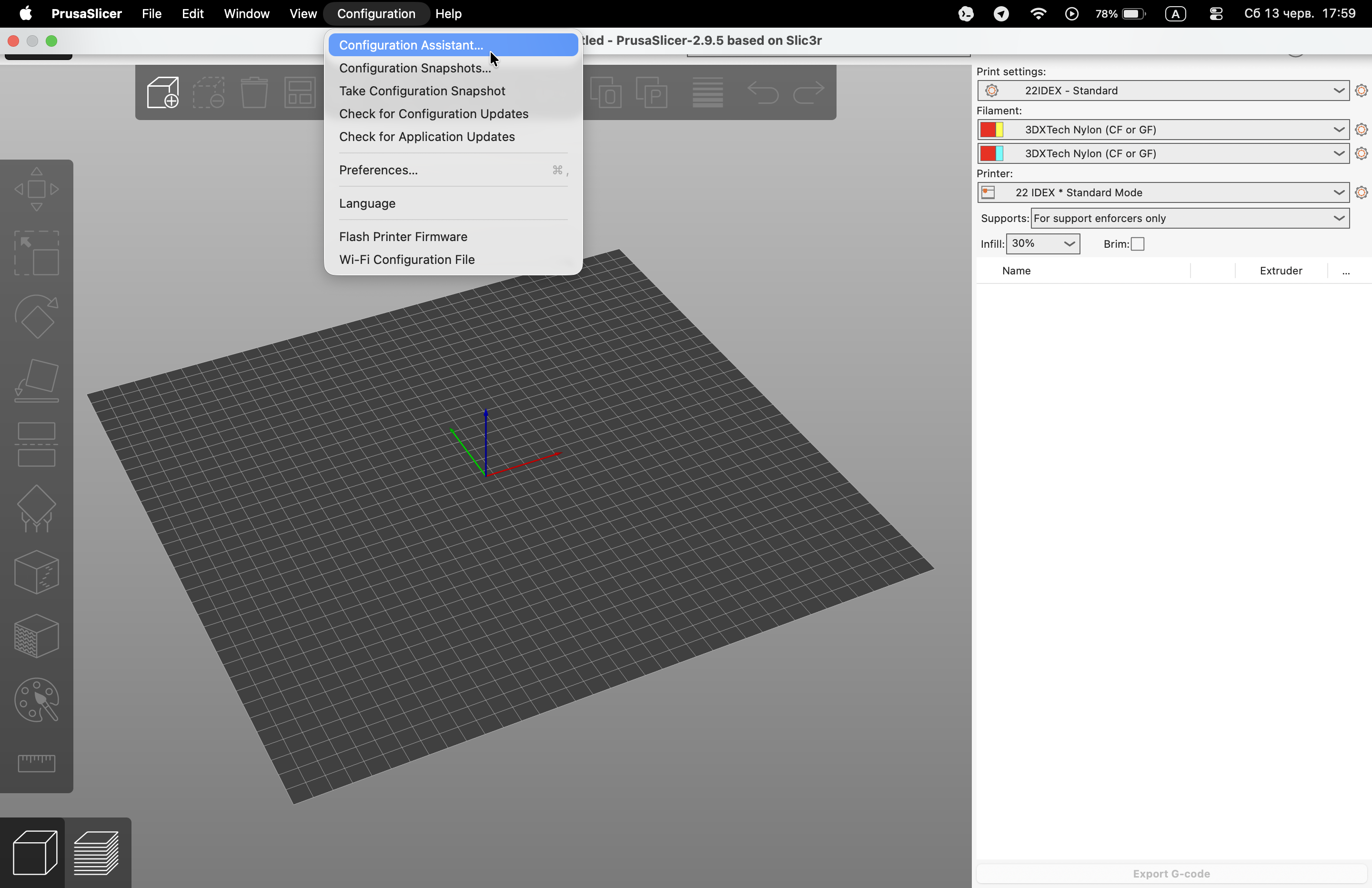Select the Place on face tool

pos(36,381)
